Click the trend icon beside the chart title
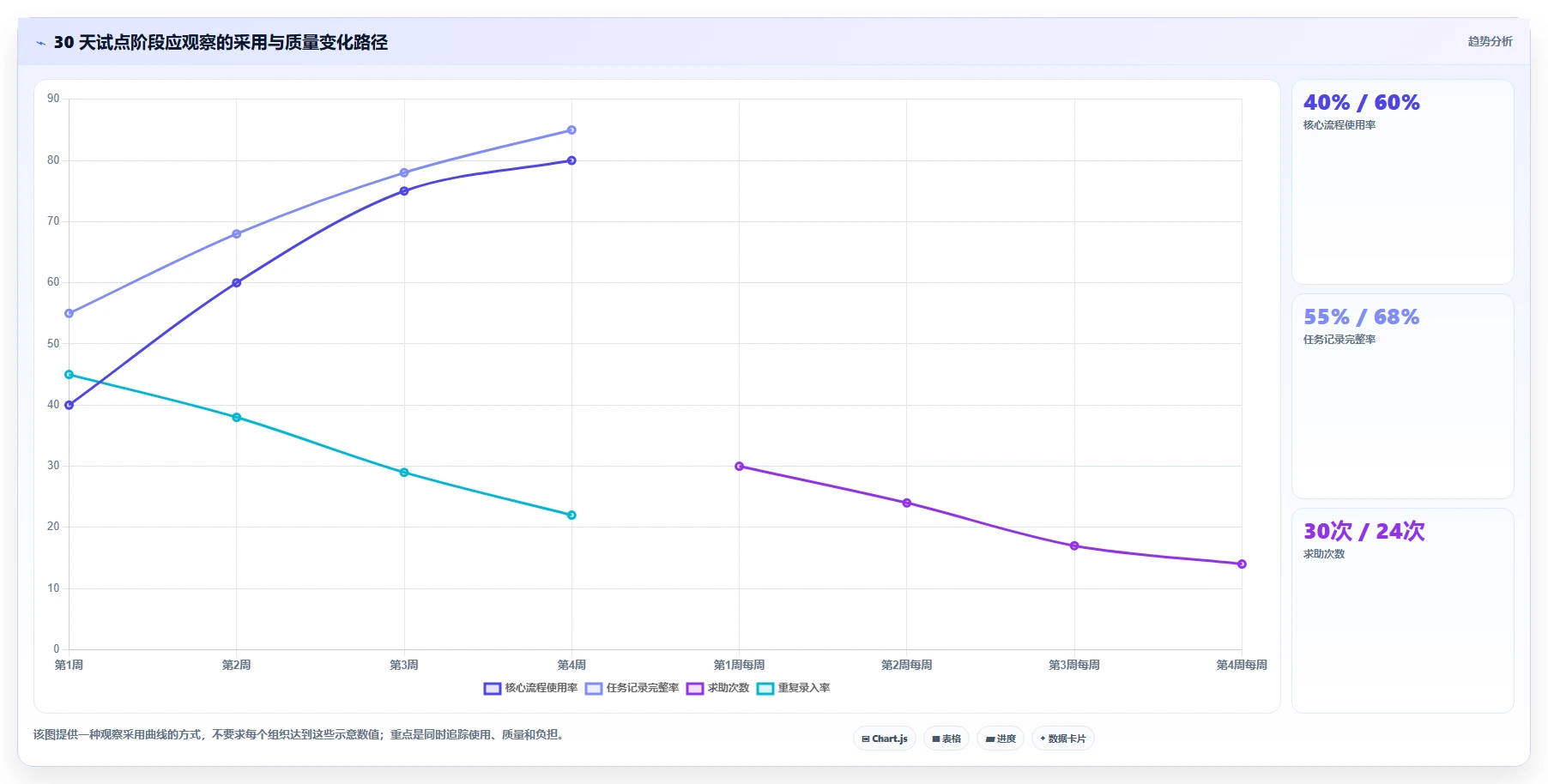The height and width of the screenshot is (784, 1548). click(x=40, y=43)
